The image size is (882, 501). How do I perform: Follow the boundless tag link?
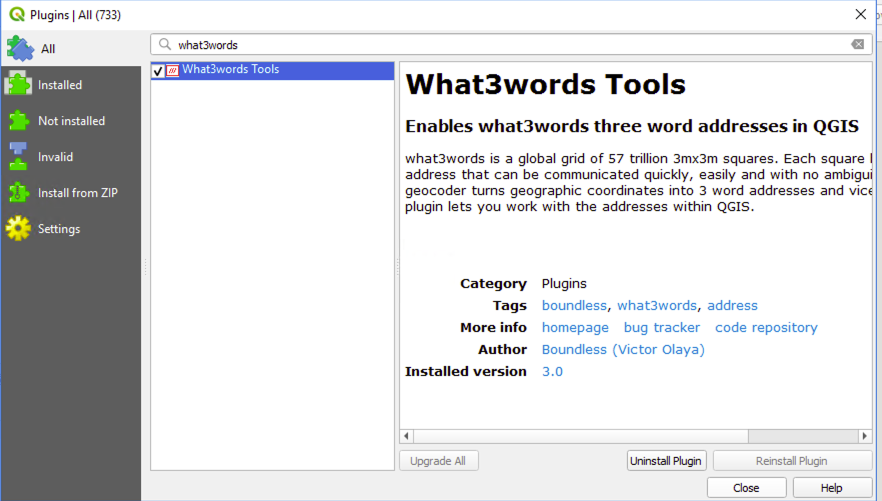pyautogui.click(x=574, y=305)
